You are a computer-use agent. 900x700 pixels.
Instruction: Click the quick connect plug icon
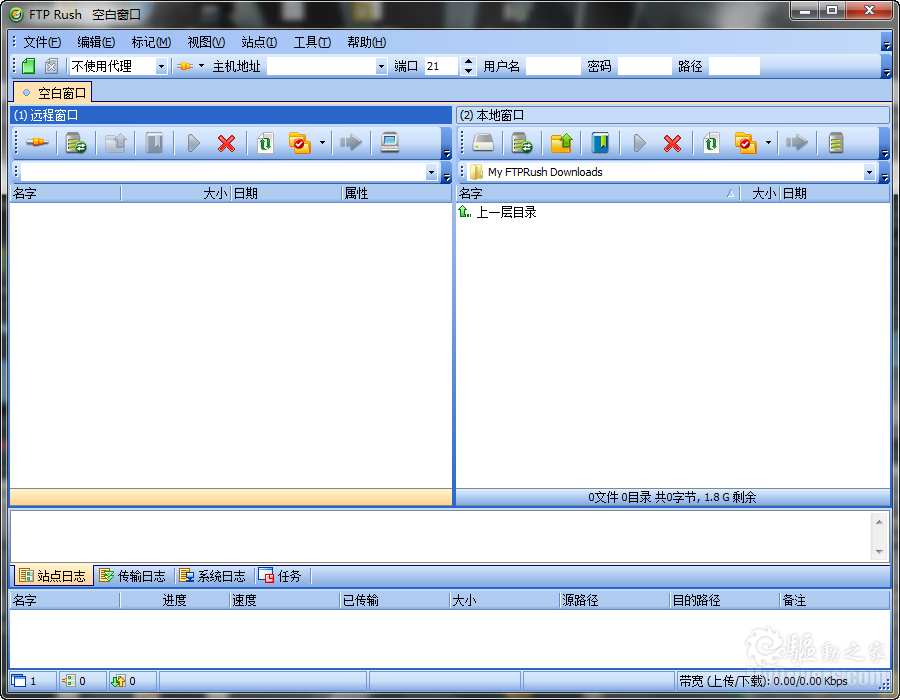coord(185,66)
